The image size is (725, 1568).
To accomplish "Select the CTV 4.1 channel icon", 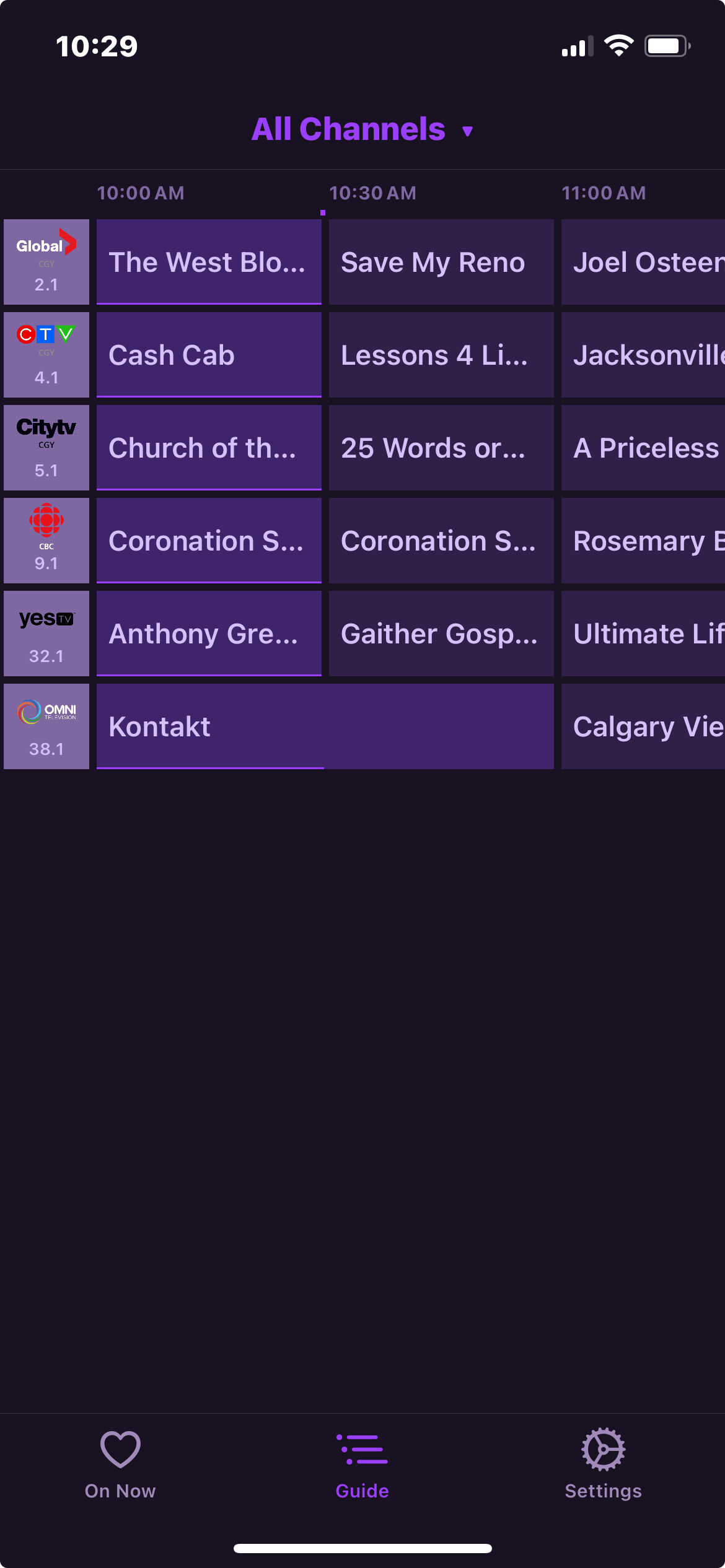I will [46, 354].
